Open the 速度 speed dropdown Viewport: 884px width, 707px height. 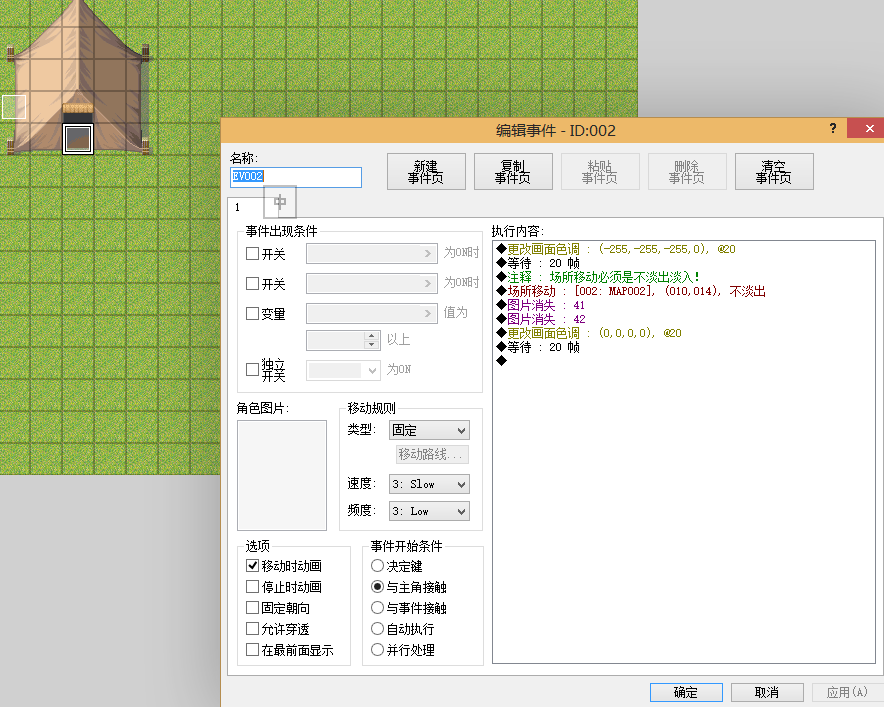point(430,484)
